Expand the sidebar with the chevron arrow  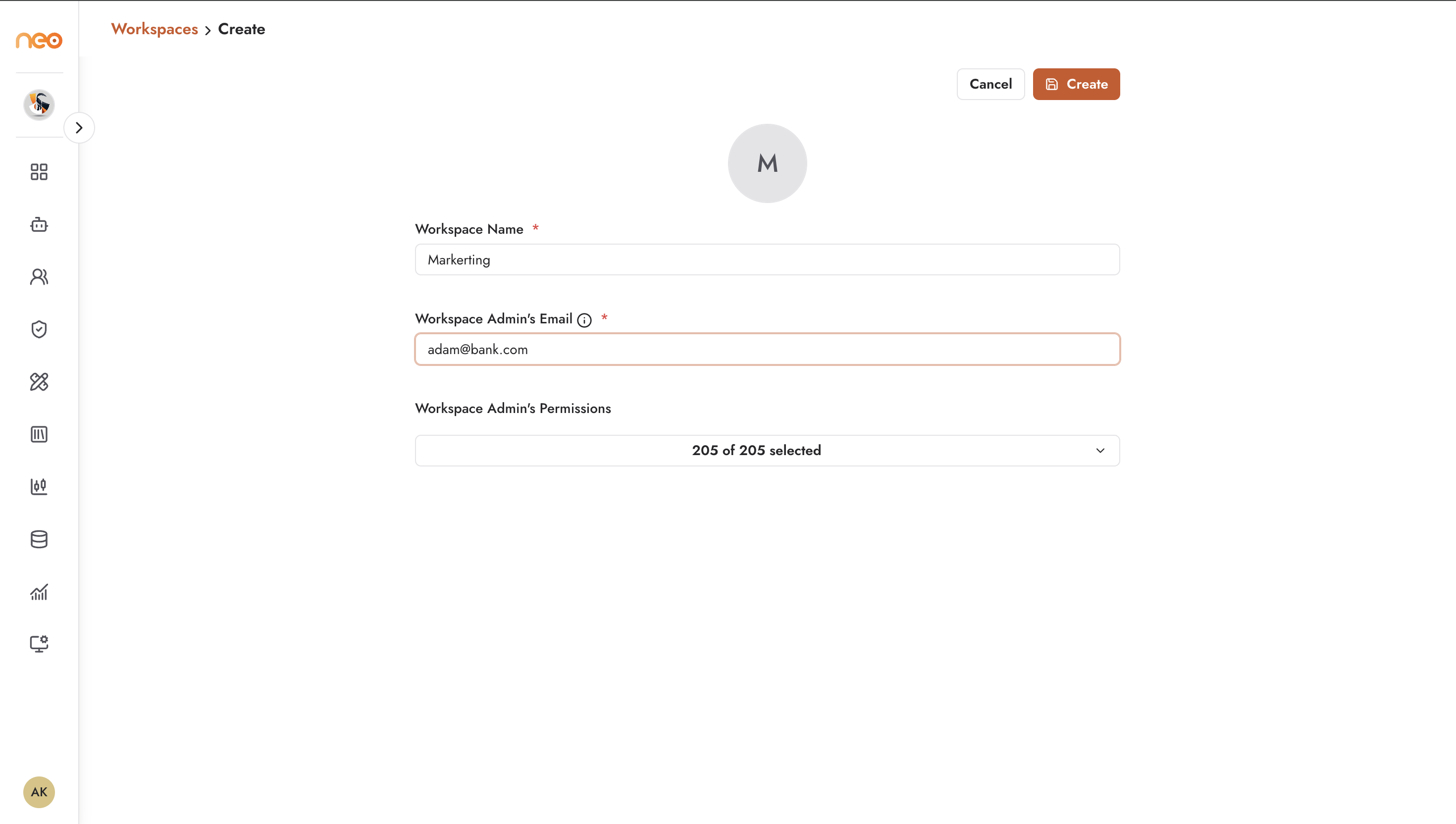tap(79, 128)
